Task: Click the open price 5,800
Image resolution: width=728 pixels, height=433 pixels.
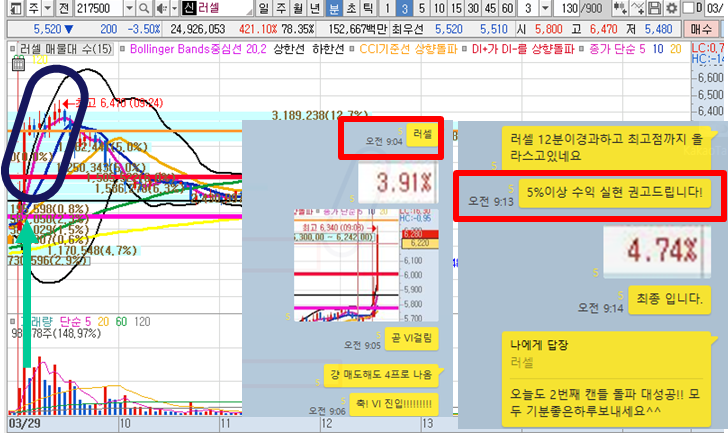Action: (548, 29)
